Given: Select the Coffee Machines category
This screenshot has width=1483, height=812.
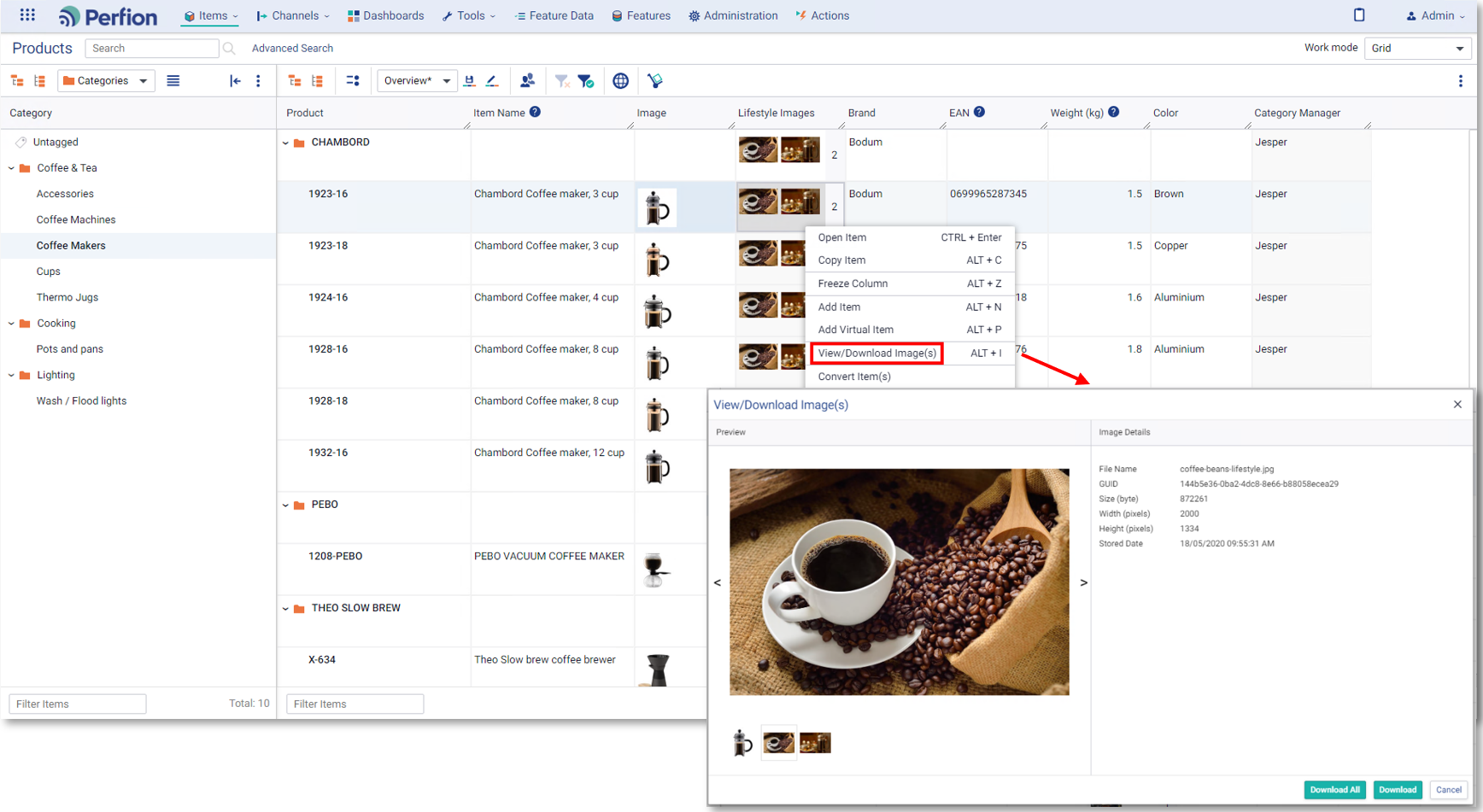Looking at the screenshot, I should (x=76, y=220).
